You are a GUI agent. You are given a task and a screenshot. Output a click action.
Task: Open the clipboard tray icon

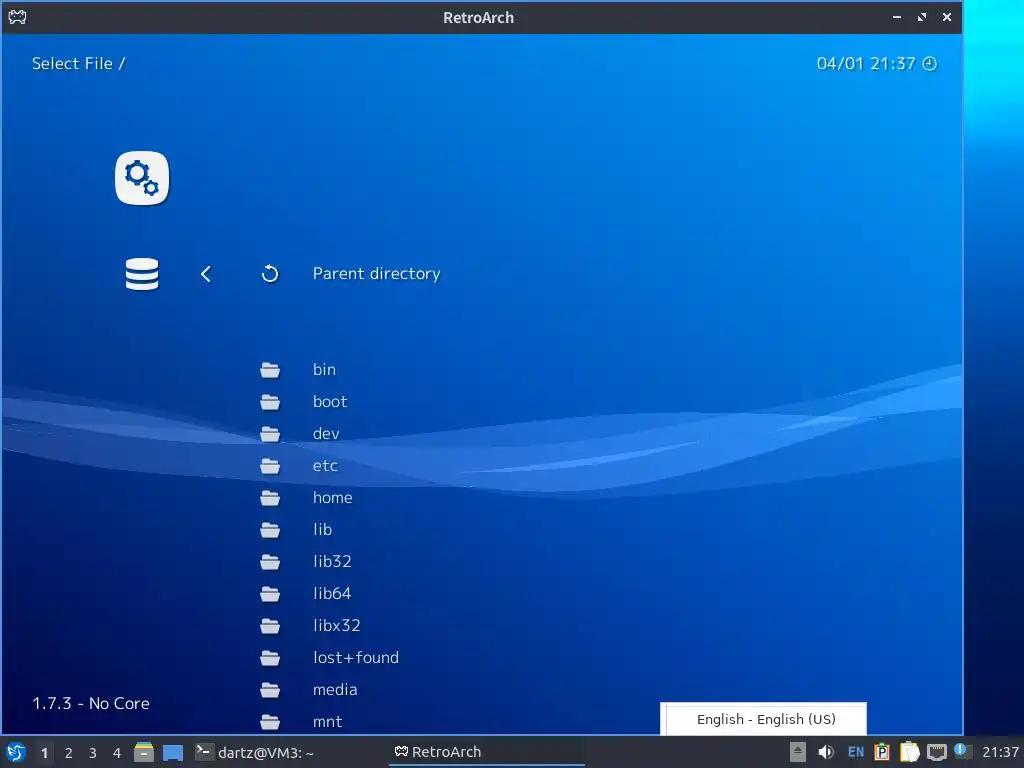(x=909, y=752)
